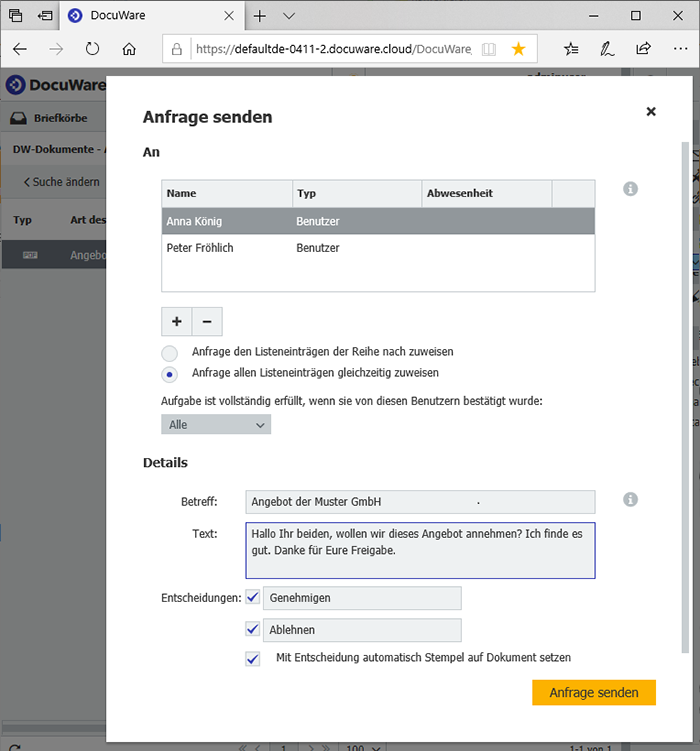This screenshot has height=751, width=700.
Task: Click into the Betreff input field
Action: (420, 501)
